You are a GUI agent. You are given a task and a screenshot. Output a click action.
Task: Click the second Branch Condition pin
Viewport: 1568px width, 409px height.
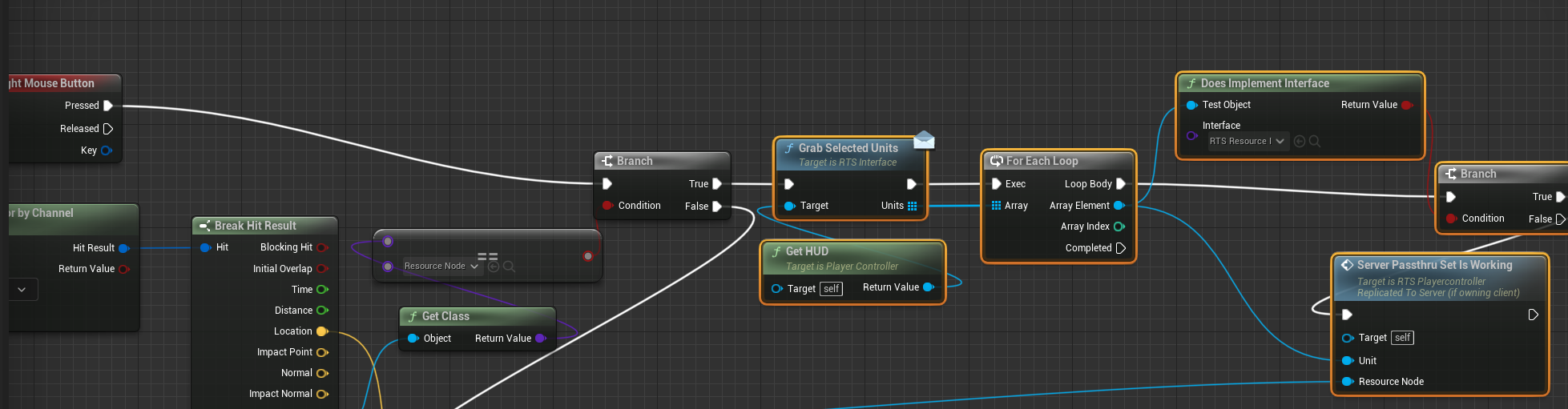(1451, 219)
